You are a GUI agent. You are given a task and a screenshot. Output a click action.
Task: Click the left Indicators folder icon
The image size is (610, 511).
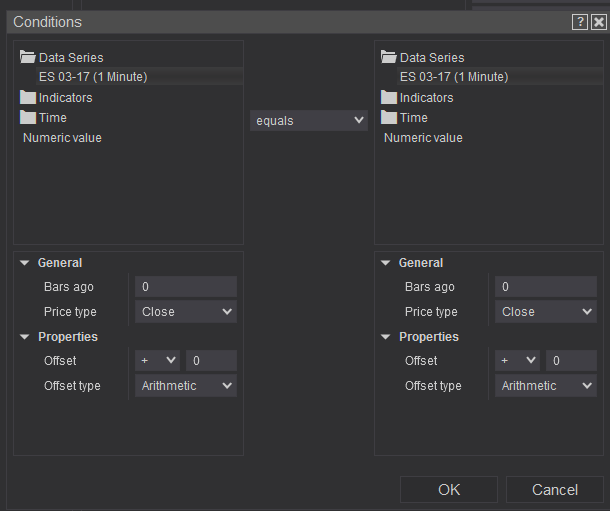tap(28, 97)
